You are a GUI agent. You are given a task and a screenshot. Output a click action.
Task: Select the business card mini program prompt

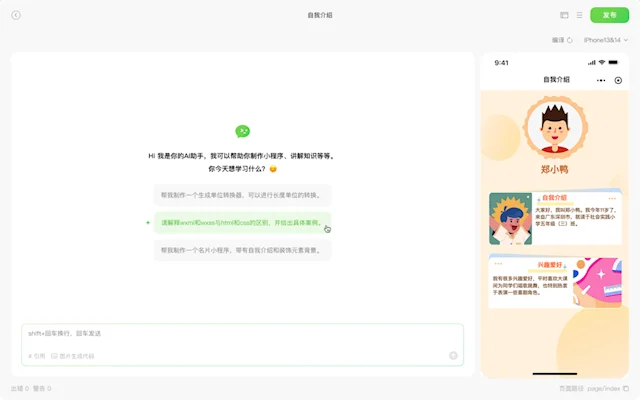242,250
